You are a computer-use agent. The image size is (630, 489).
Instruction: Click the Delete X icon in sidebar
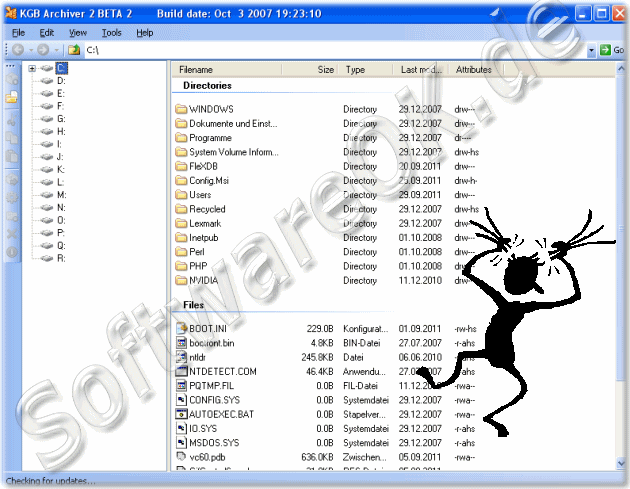click(x=12, y=233)
